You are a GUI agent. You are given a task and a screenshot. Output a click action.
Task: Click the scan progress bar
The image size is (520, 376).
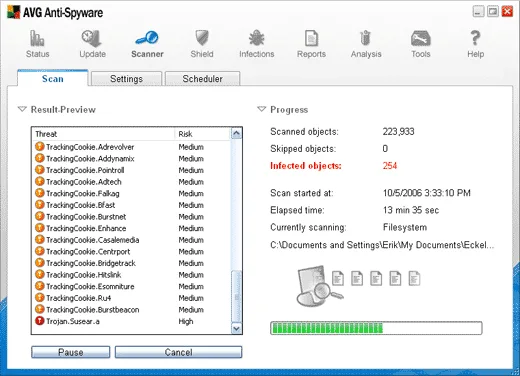pos(376,328)
